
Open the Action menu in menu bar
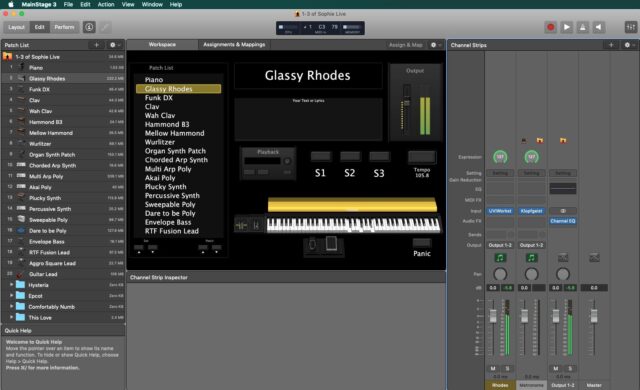click(106, 4)
